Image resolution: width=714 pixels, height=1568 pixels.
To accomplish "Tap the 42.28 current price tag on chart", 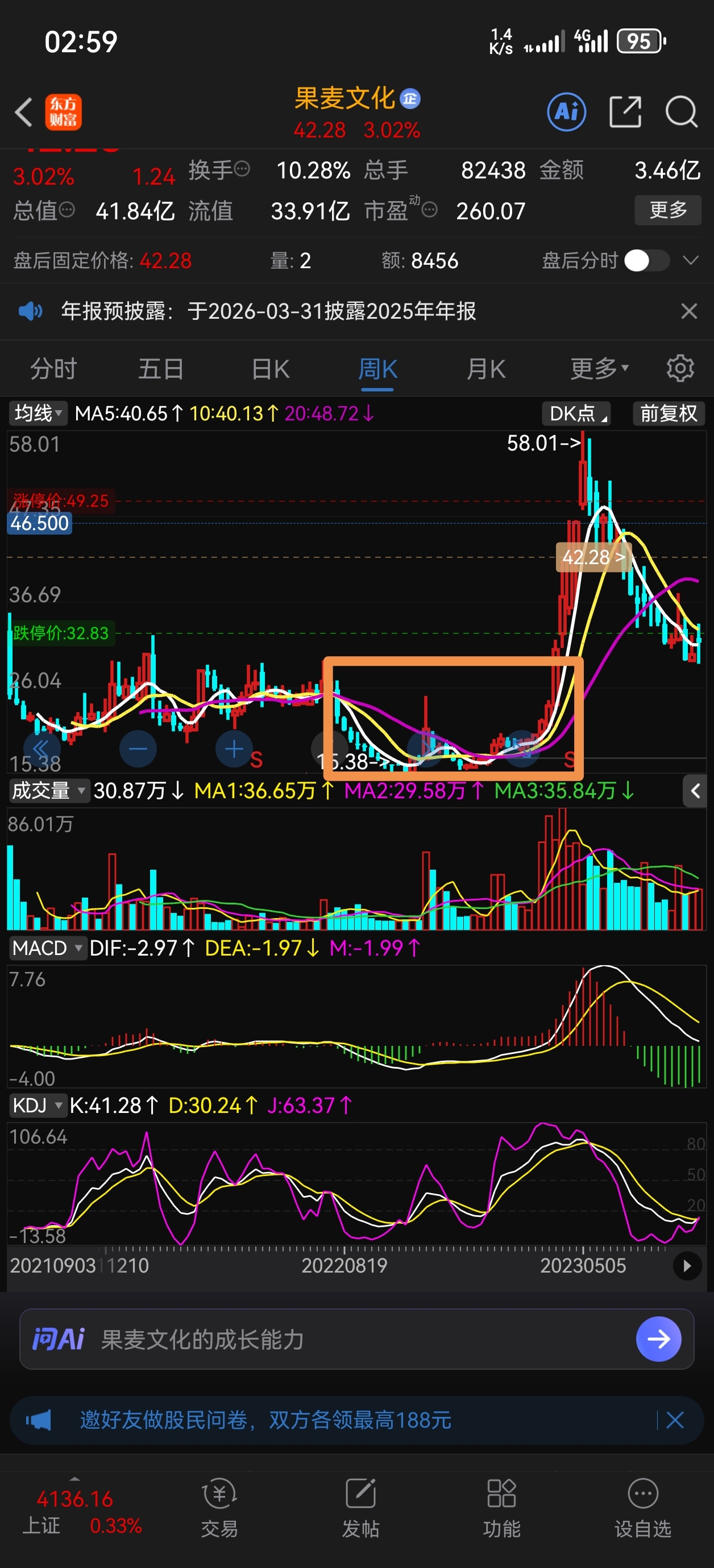I will click(593, 557).
